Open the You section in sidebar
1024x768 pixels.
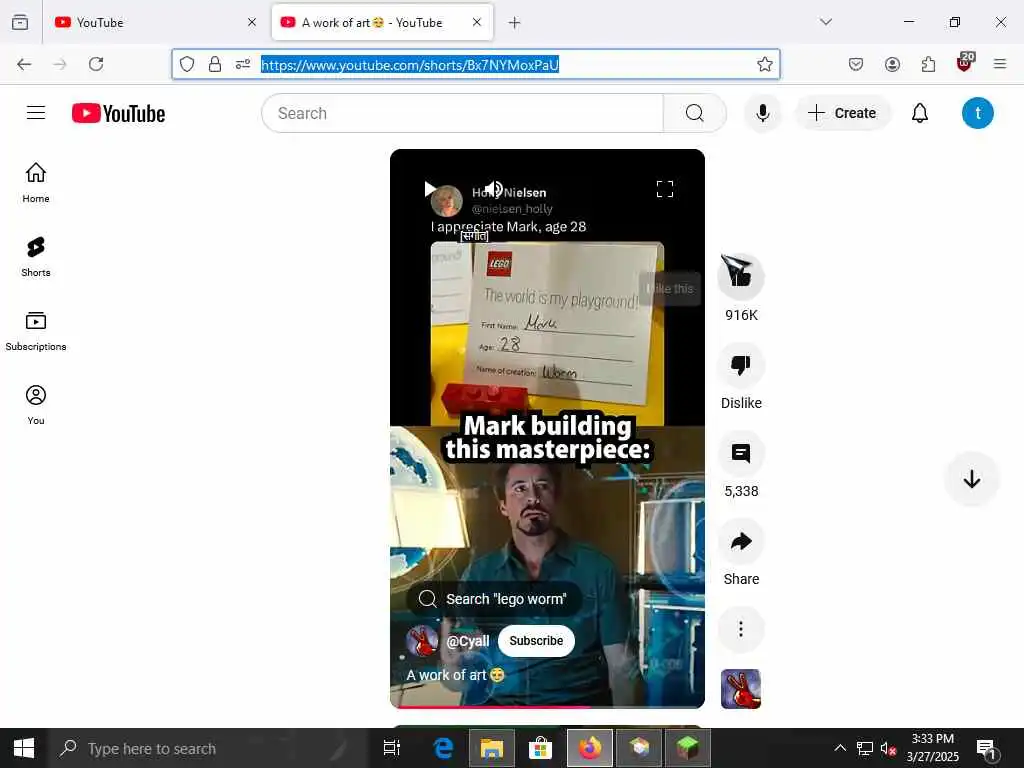click(x=36, y=405)
